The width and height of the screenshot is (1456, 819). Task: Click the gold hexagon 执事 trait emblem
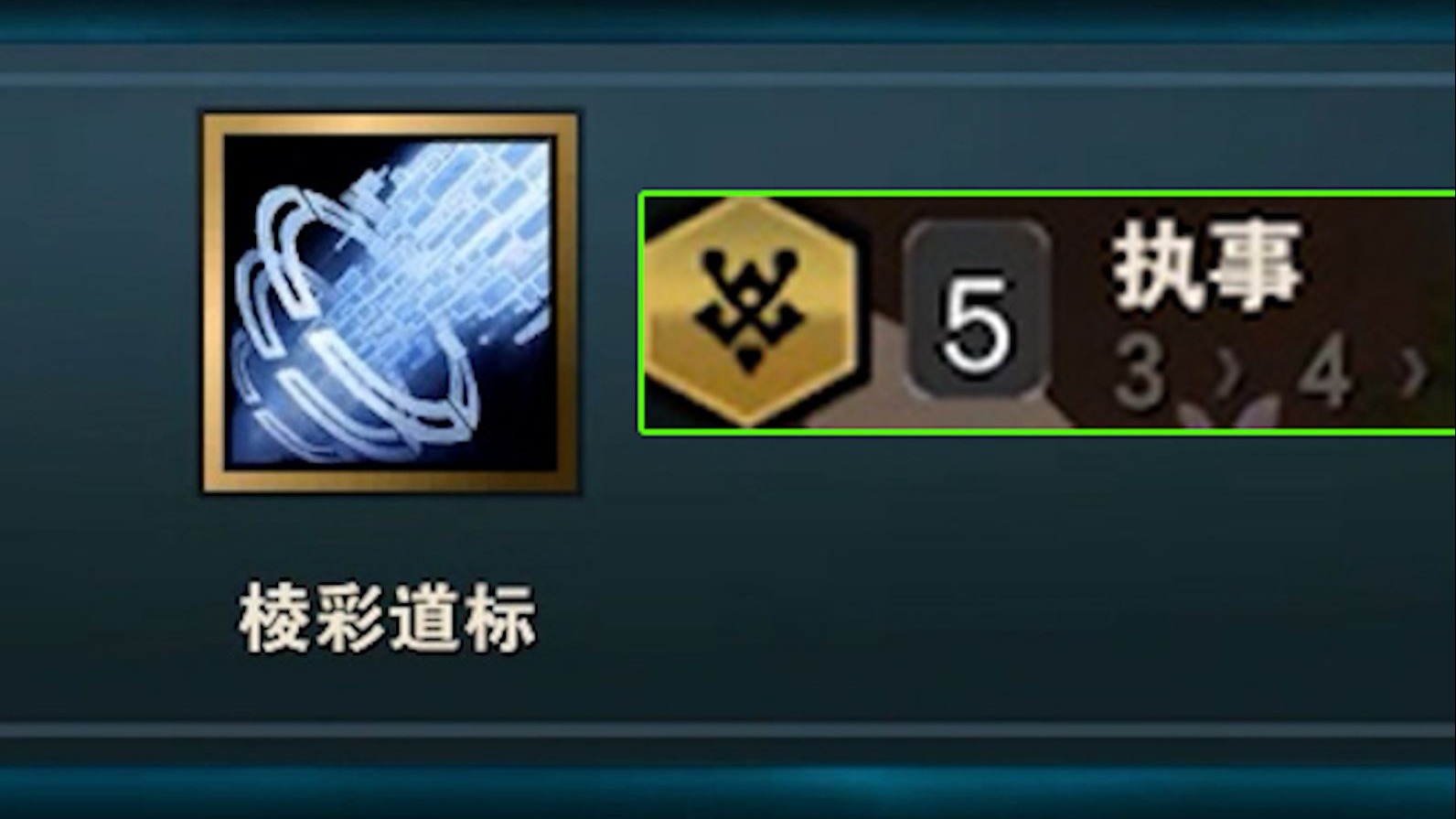pos(750,313)
